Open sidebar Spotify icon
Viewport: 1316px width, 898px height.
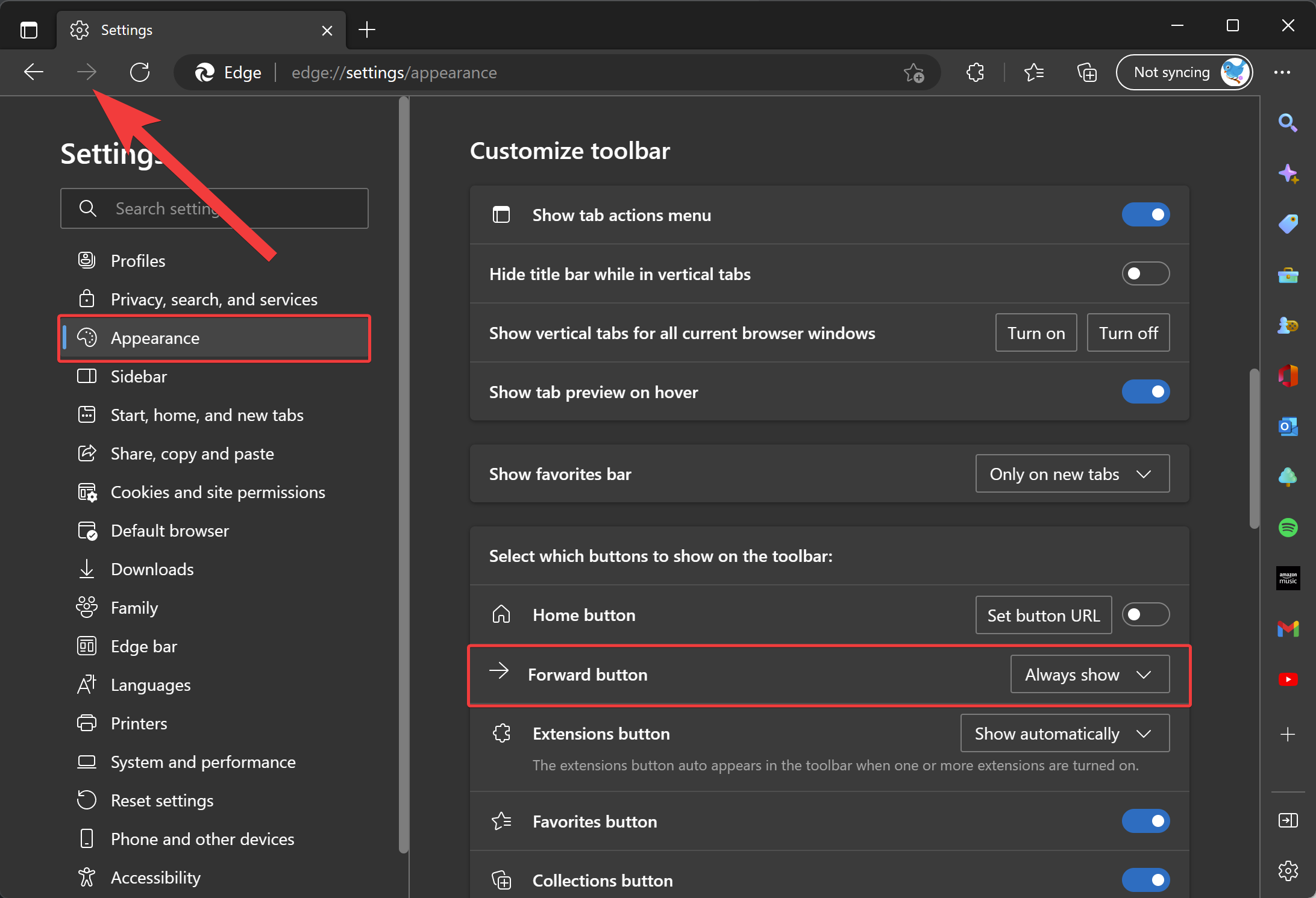coord(1288,528)
